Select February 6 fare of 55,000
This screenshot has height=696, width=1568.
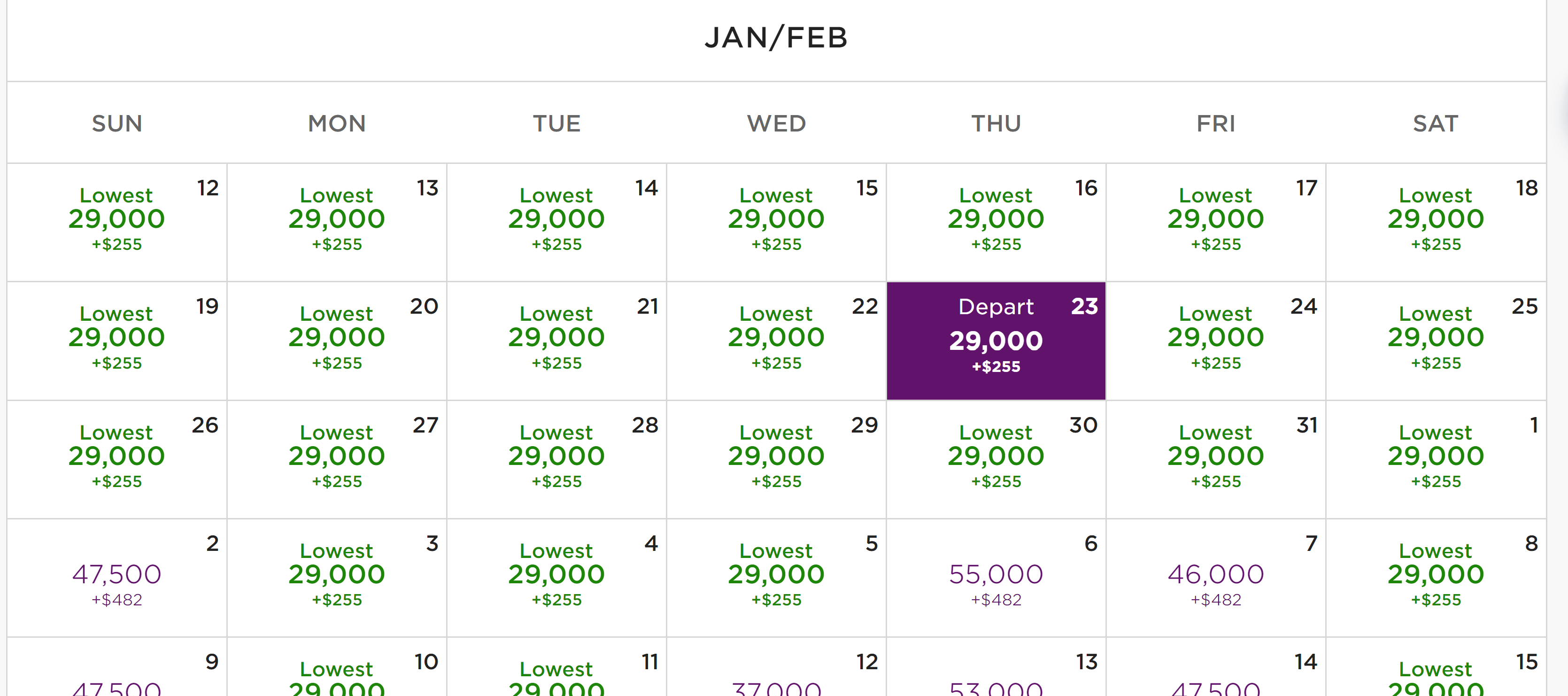996,575
